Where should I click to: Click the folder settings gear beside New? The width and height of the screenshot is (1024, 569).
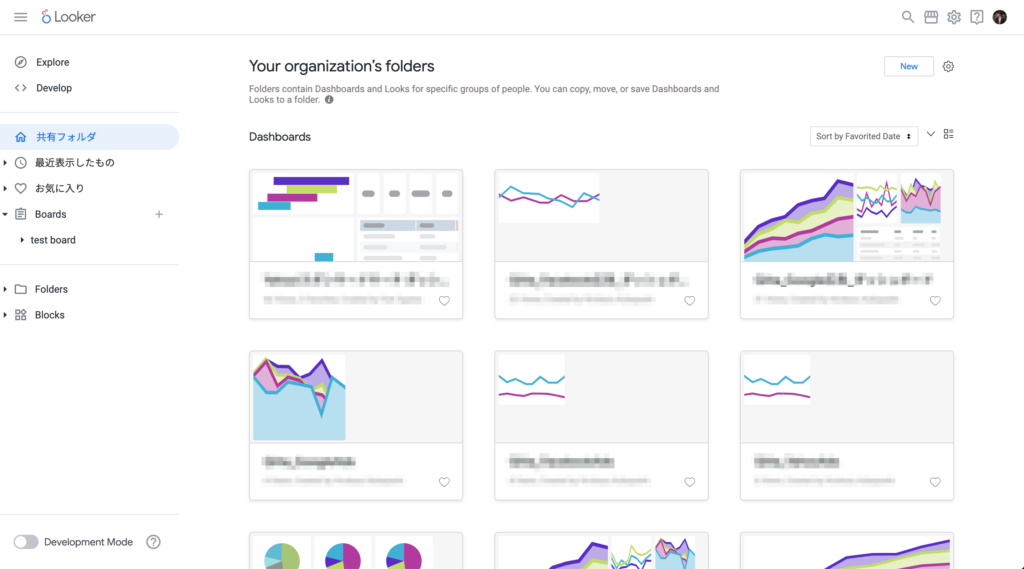[948, 67]
